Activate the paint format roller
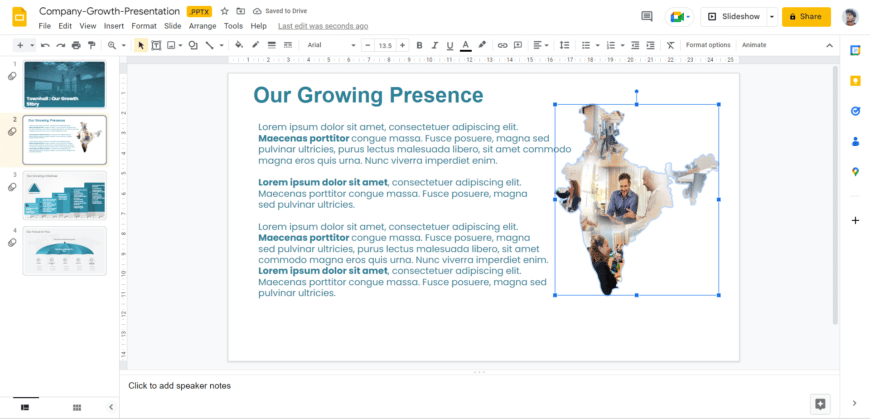The height and width of the screenshot is (419, 870). tap(92, 45)
